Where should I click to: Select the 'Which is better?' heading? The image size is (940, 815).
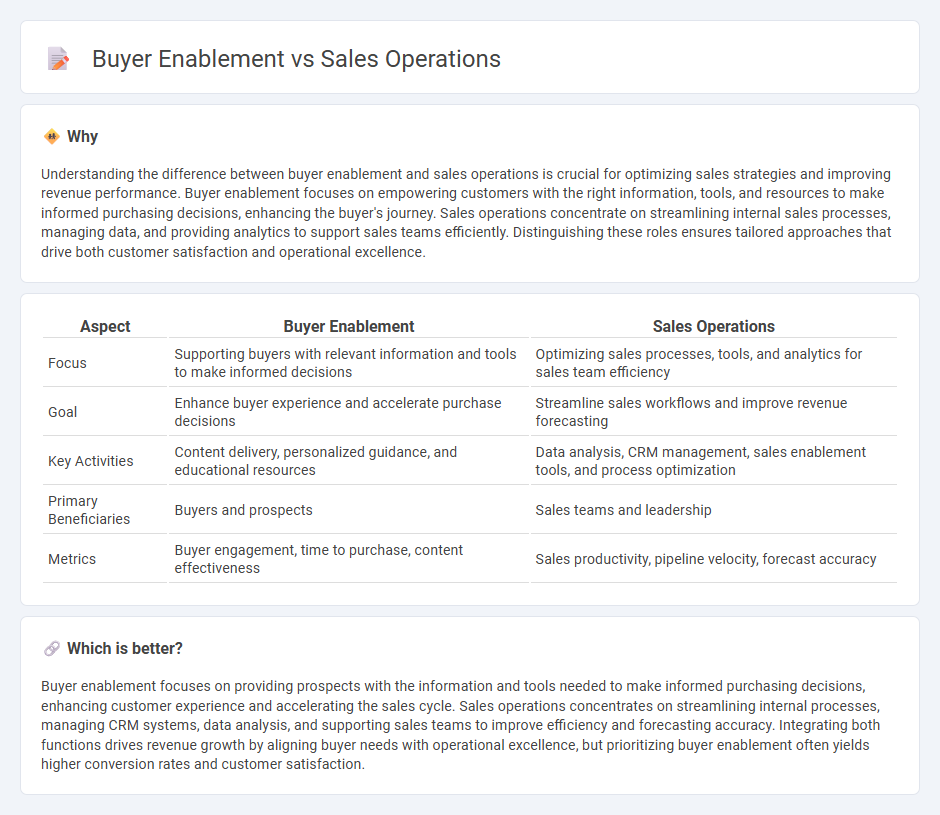point(125,648)
